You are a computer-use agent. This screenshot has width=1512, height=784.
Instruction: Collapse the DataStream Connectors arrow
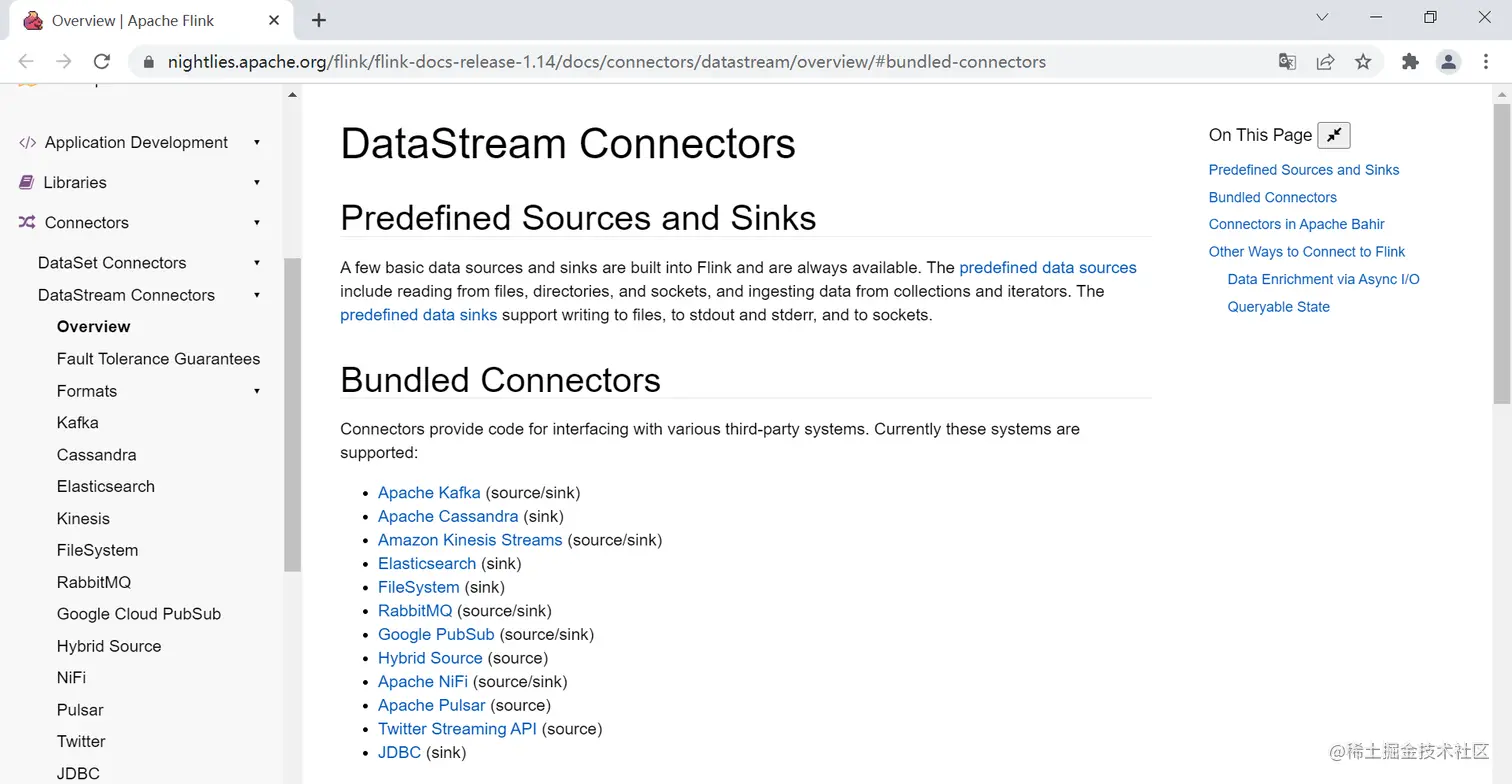click(257, 295)
